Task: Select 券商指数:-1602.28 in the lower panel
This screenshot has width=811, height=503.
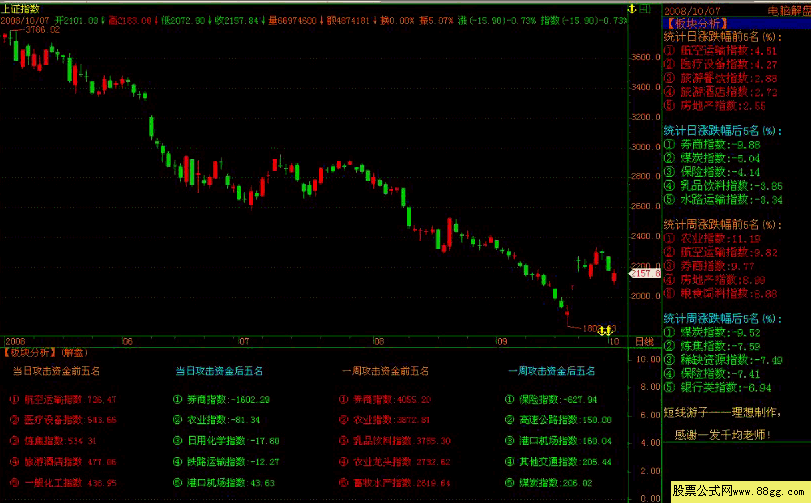Action: tap(221, 400)
